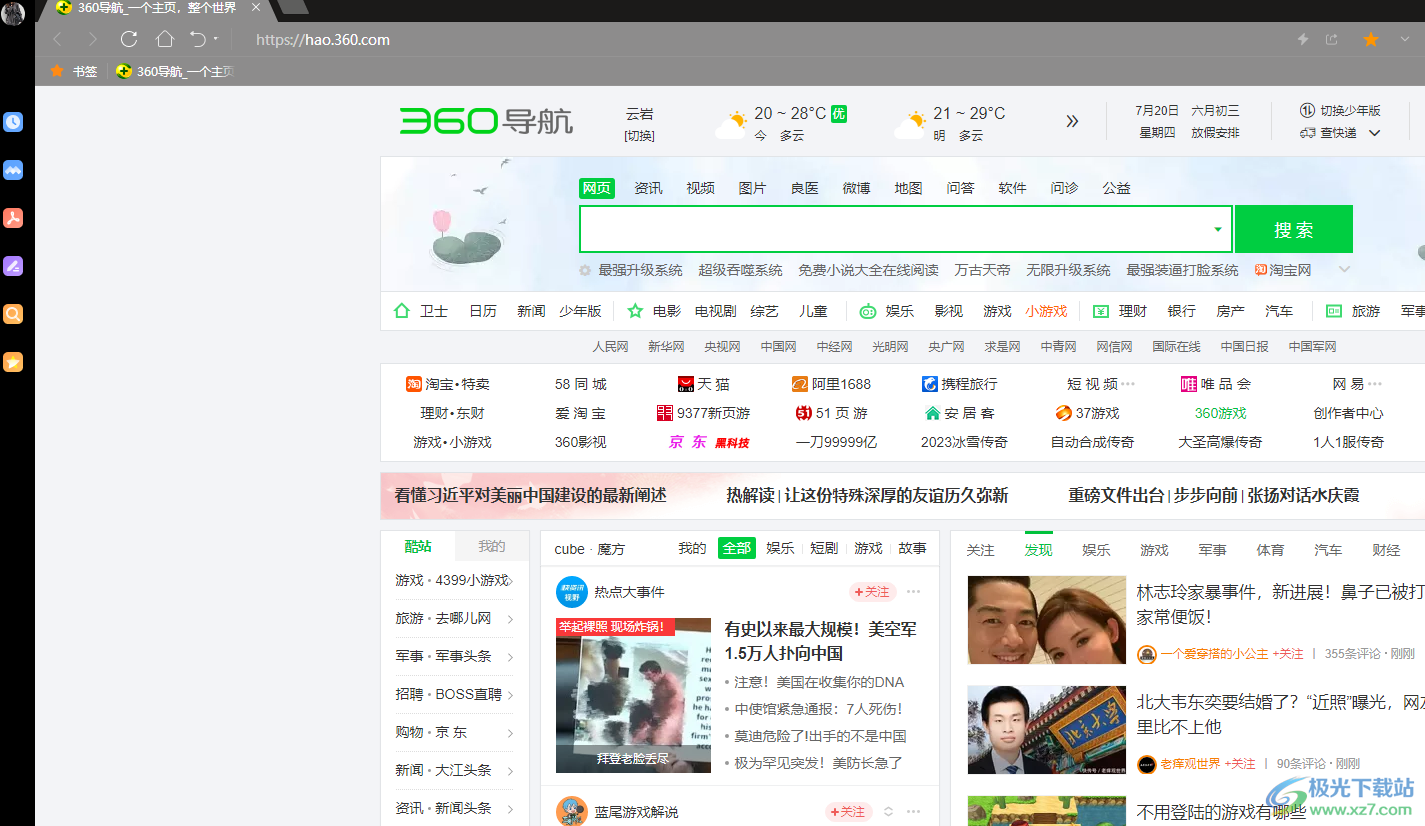
Task: Open the browser home icon
Action: [x=165, y=39]
